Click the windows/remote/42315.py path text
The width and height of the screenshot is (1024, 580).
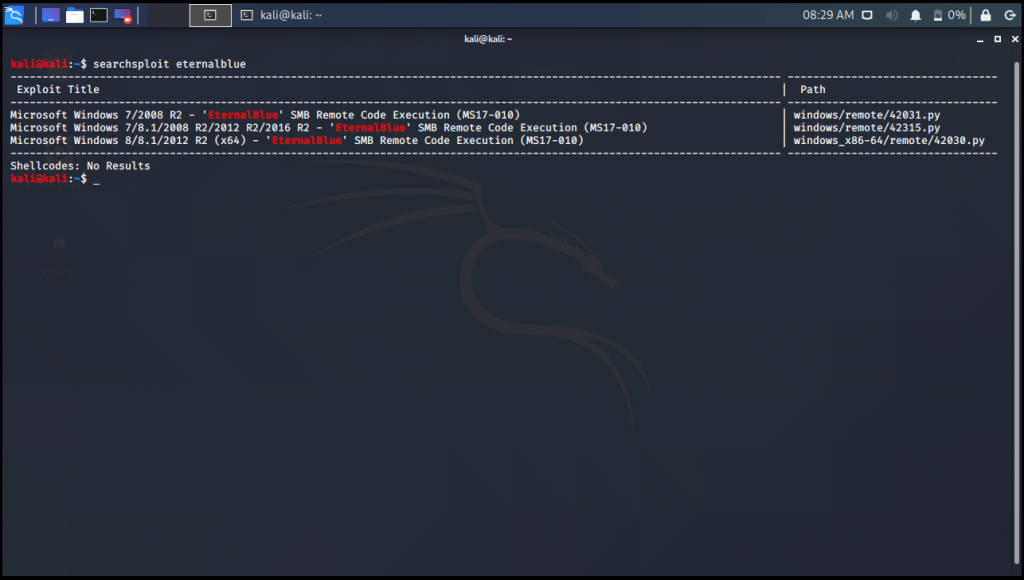coord(866,128)
